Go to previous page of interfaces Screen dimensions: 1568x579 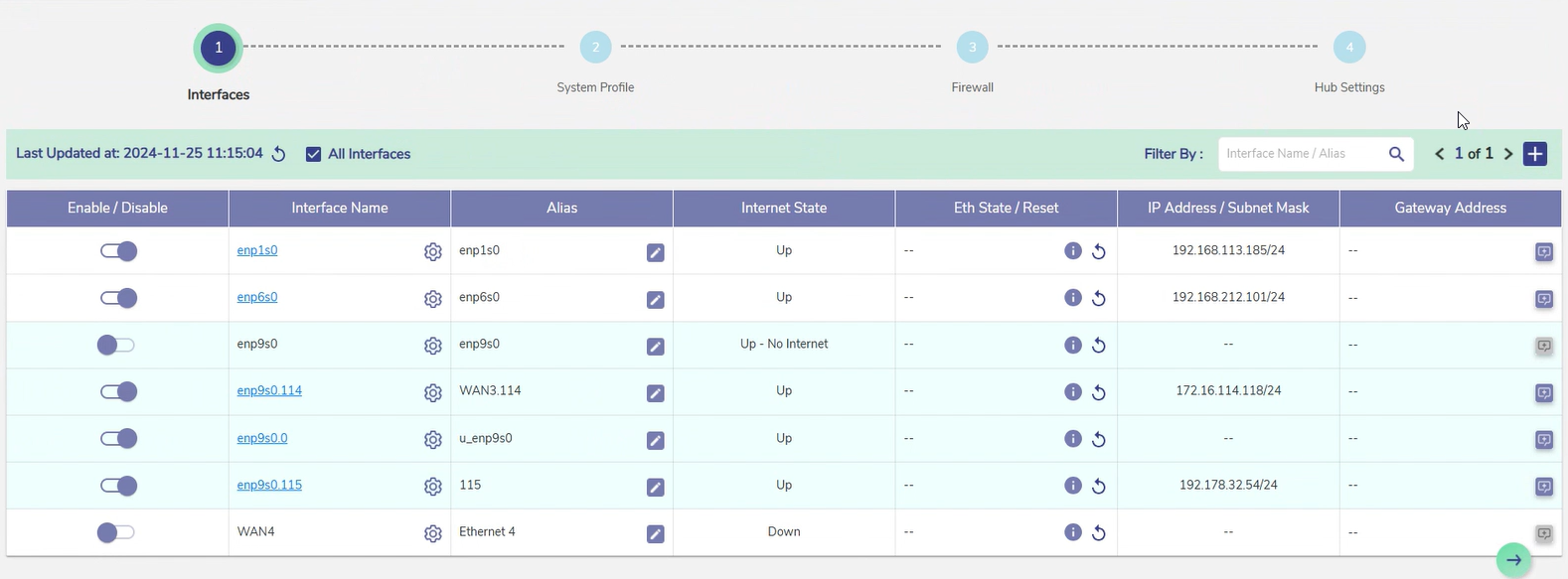[x=1439, y=154]
